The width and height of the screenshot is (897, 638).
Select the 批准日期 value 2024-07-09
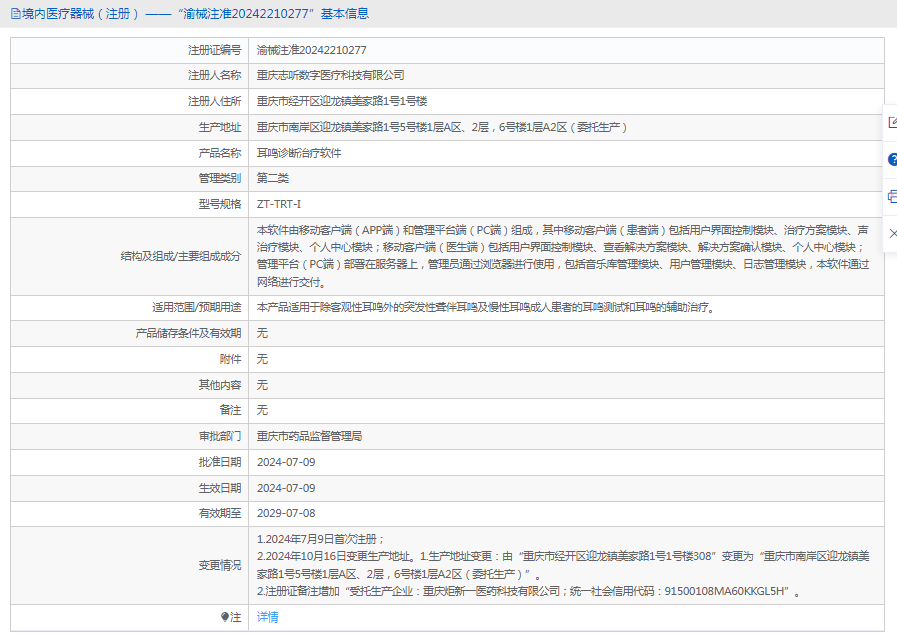click(286, 462)
